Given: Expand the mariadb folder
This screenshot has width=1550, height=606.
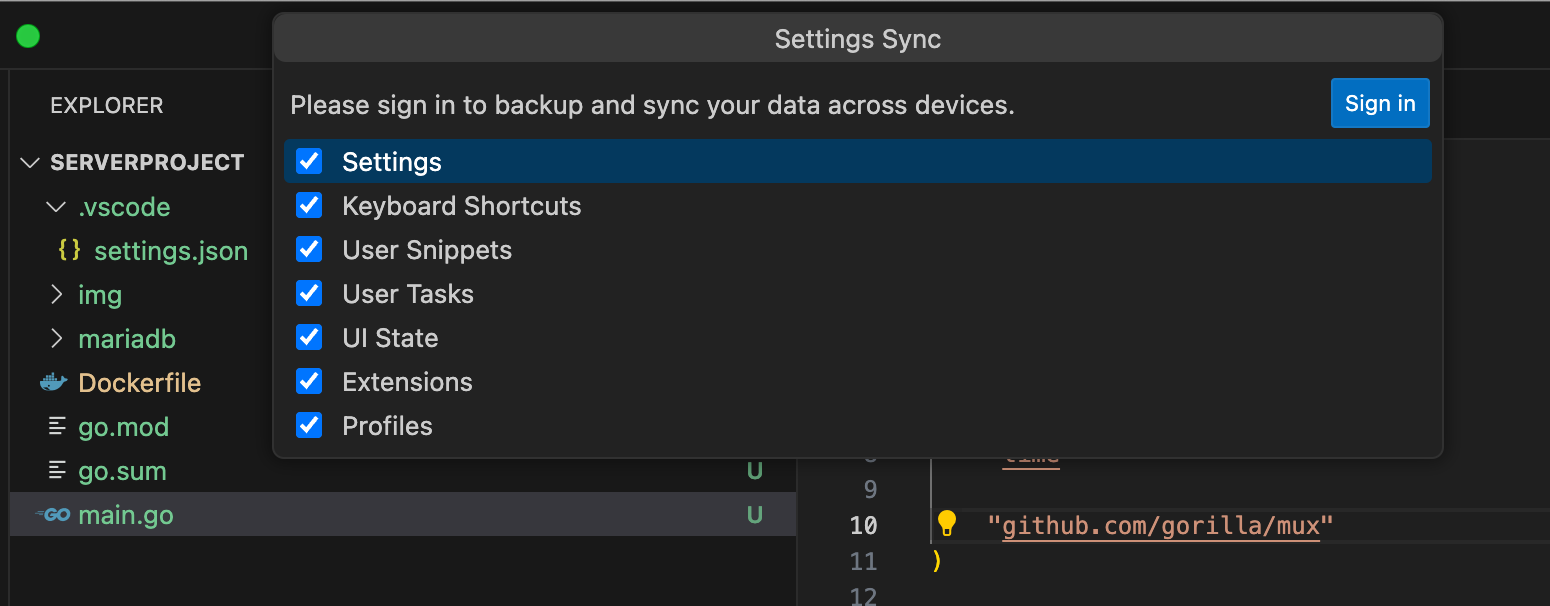Looking at the screenshot, I should [x=57, y=338].
